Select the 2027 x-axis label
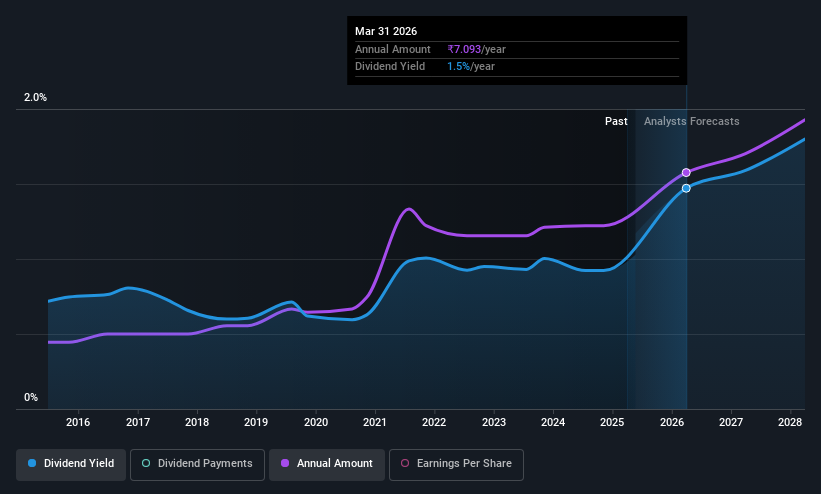This screenshot has height=494, width=821. point(731,422)
